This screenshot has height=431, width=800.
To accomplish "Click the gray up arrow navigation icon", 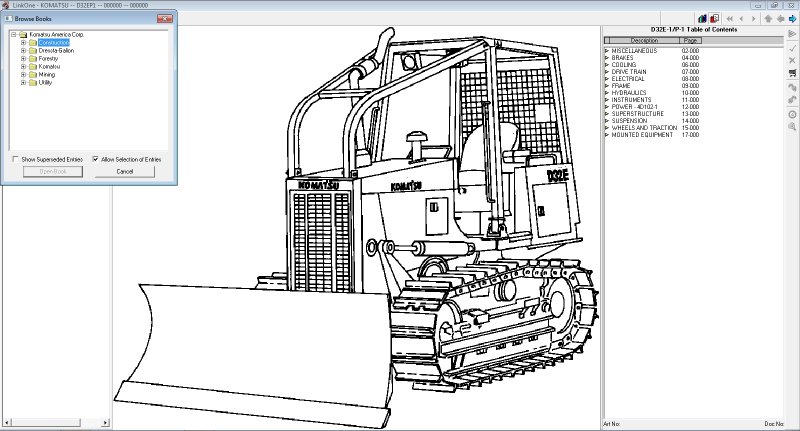I will pyautogui.click(x=768, y=19).
